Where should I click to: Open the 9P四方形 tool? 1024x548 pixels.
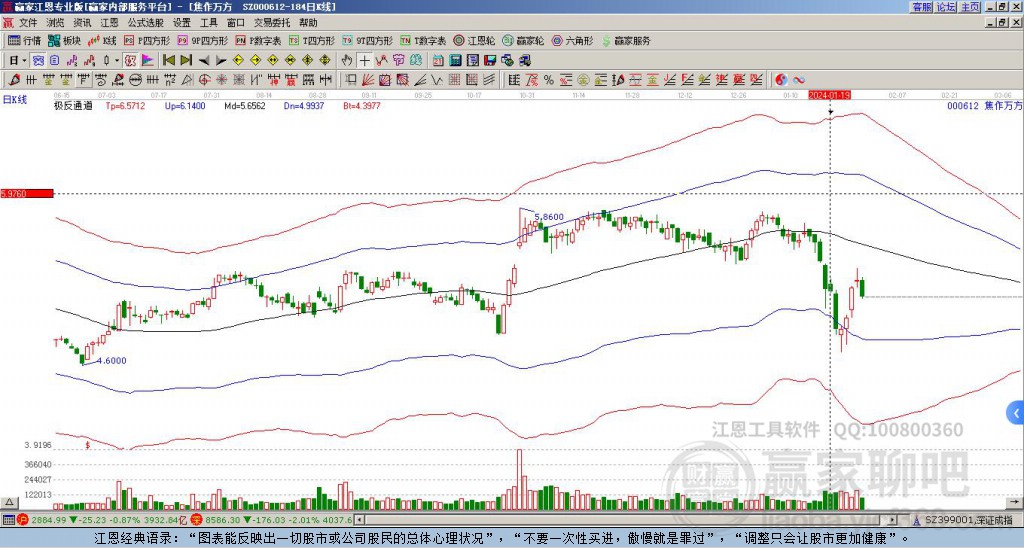[x=202, y=40]
